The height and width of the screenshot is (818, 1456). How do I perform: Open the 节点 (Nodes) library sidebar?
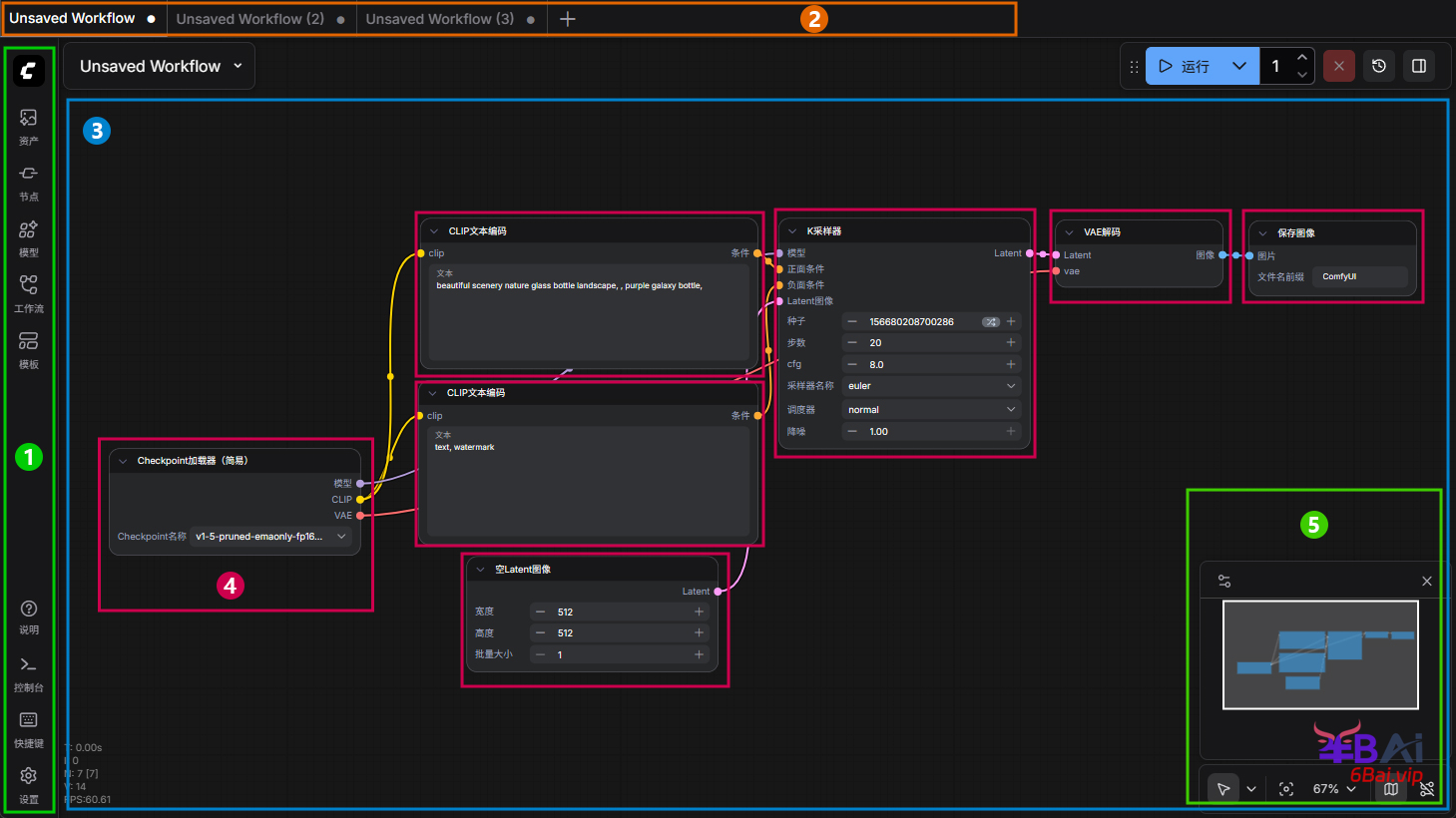coord(28,182)
